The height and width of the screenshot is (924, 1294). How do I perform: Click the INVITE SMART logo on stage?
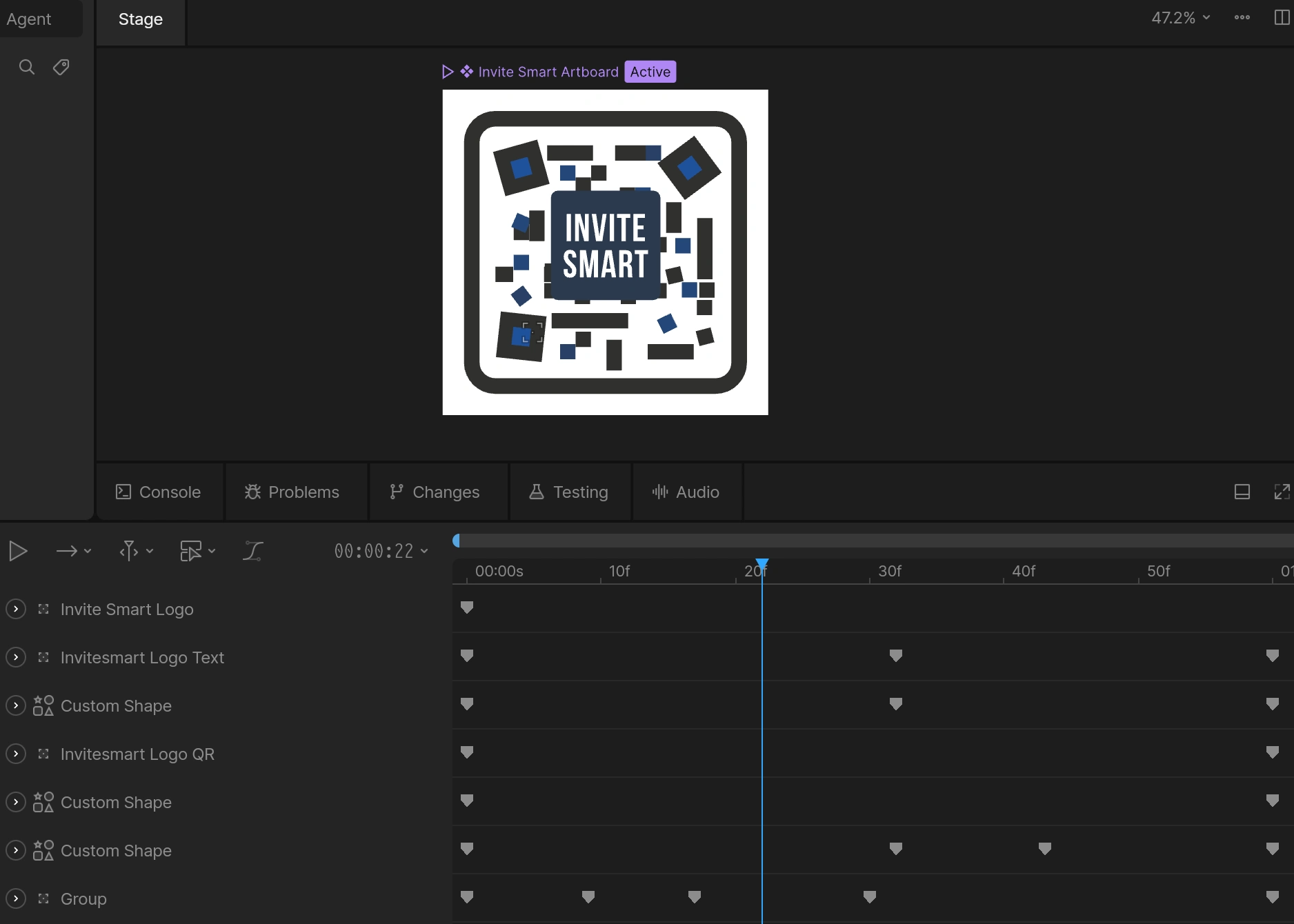coord(606,245)
